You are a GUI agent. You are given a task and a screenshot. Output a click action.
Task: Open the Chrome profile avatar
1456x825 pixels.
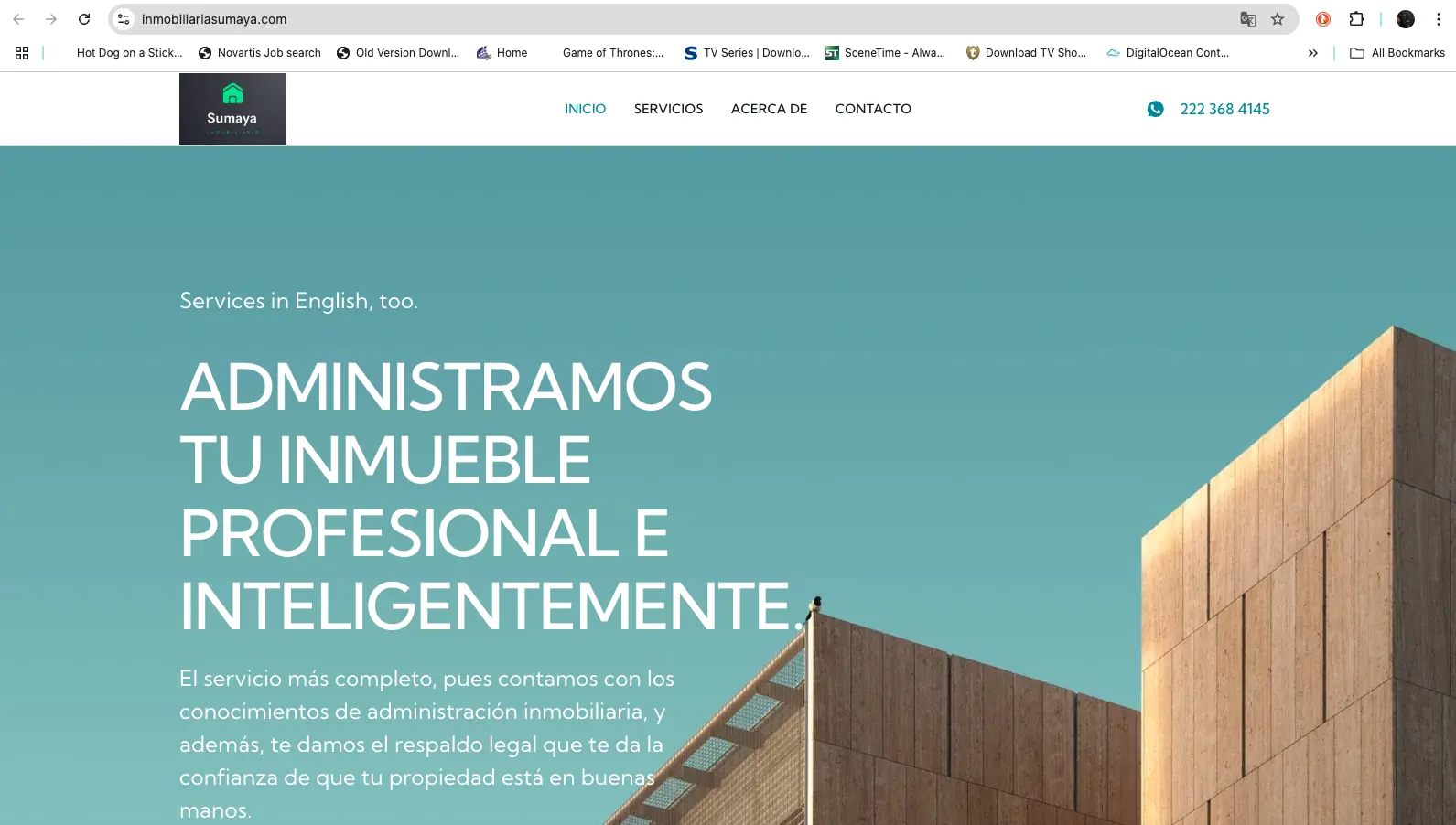1405,19
